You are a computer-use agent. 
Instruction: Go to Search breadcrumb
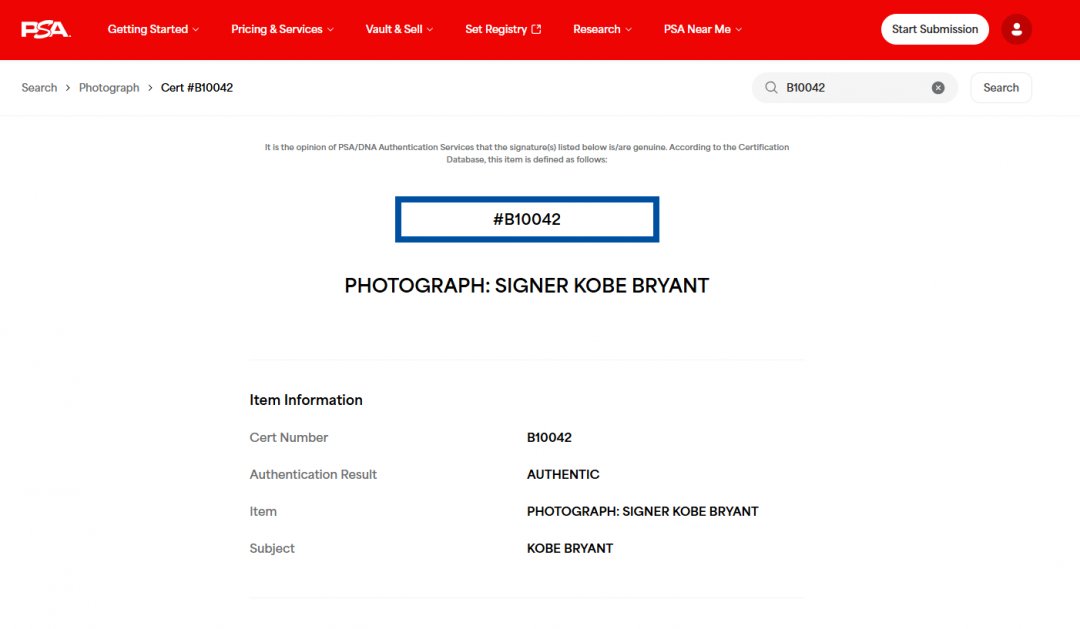(39, 87)
